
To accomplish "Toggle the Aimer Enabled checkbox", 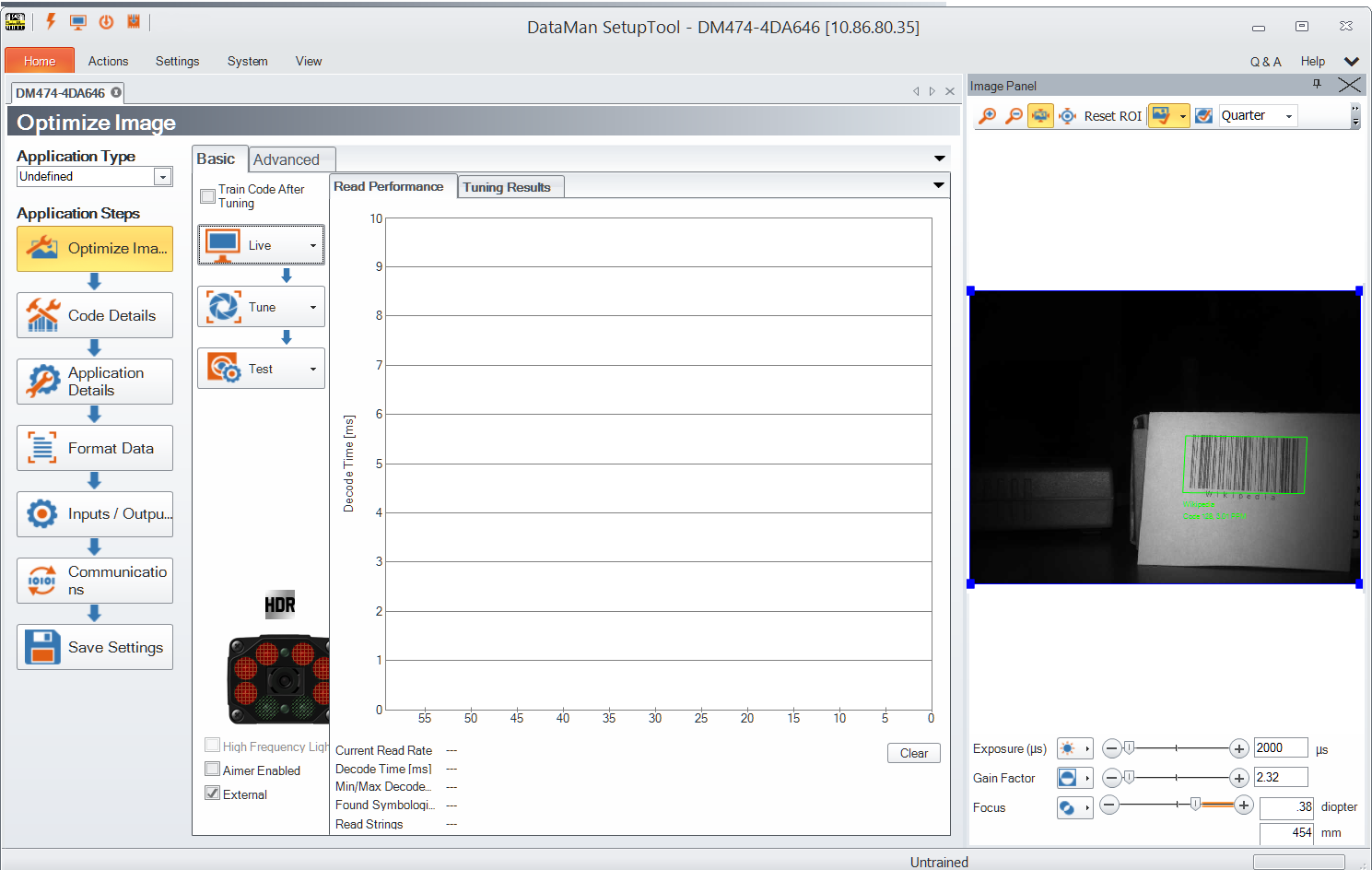I will tap(213, 770).
